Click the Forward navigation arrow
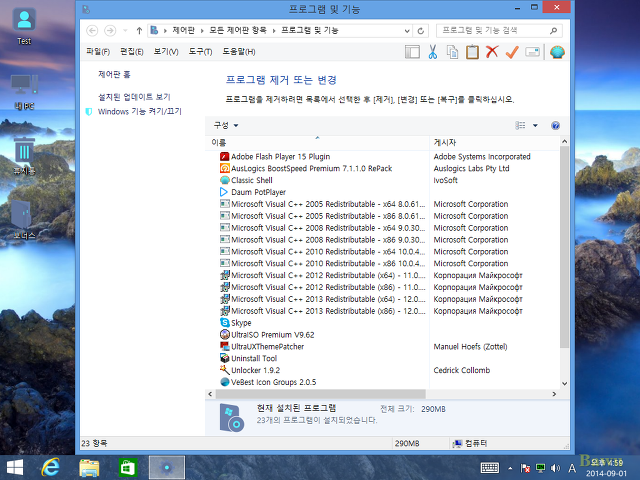This screenshot has width=640, height=480. [110, 31]
